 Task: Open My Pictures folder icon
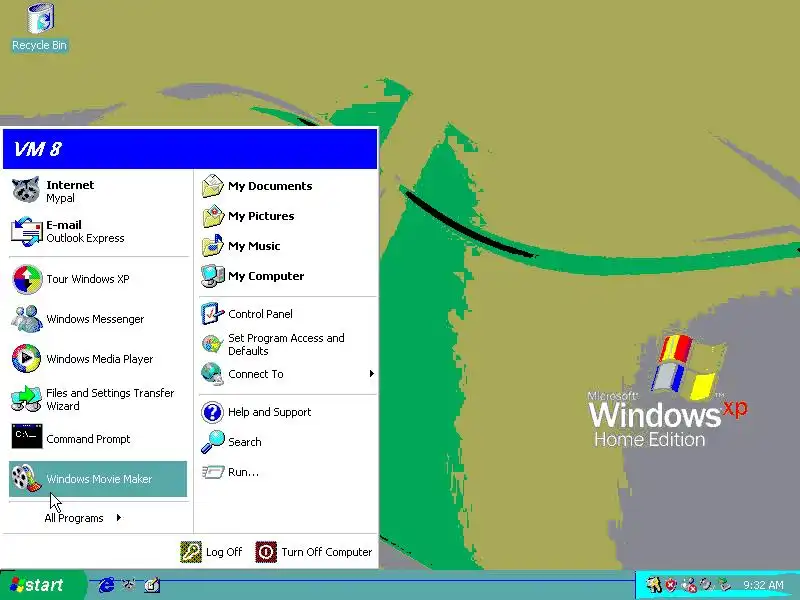213,216
